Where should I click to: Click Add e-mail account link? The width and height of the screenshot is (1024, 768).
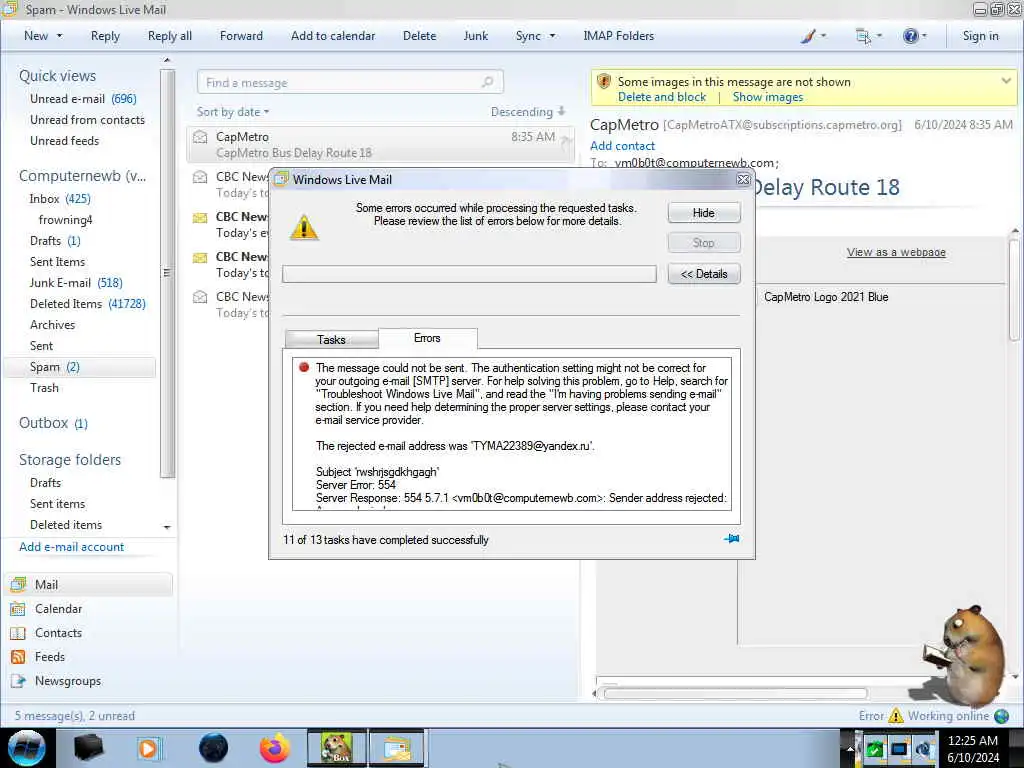[x=71, y=547]
